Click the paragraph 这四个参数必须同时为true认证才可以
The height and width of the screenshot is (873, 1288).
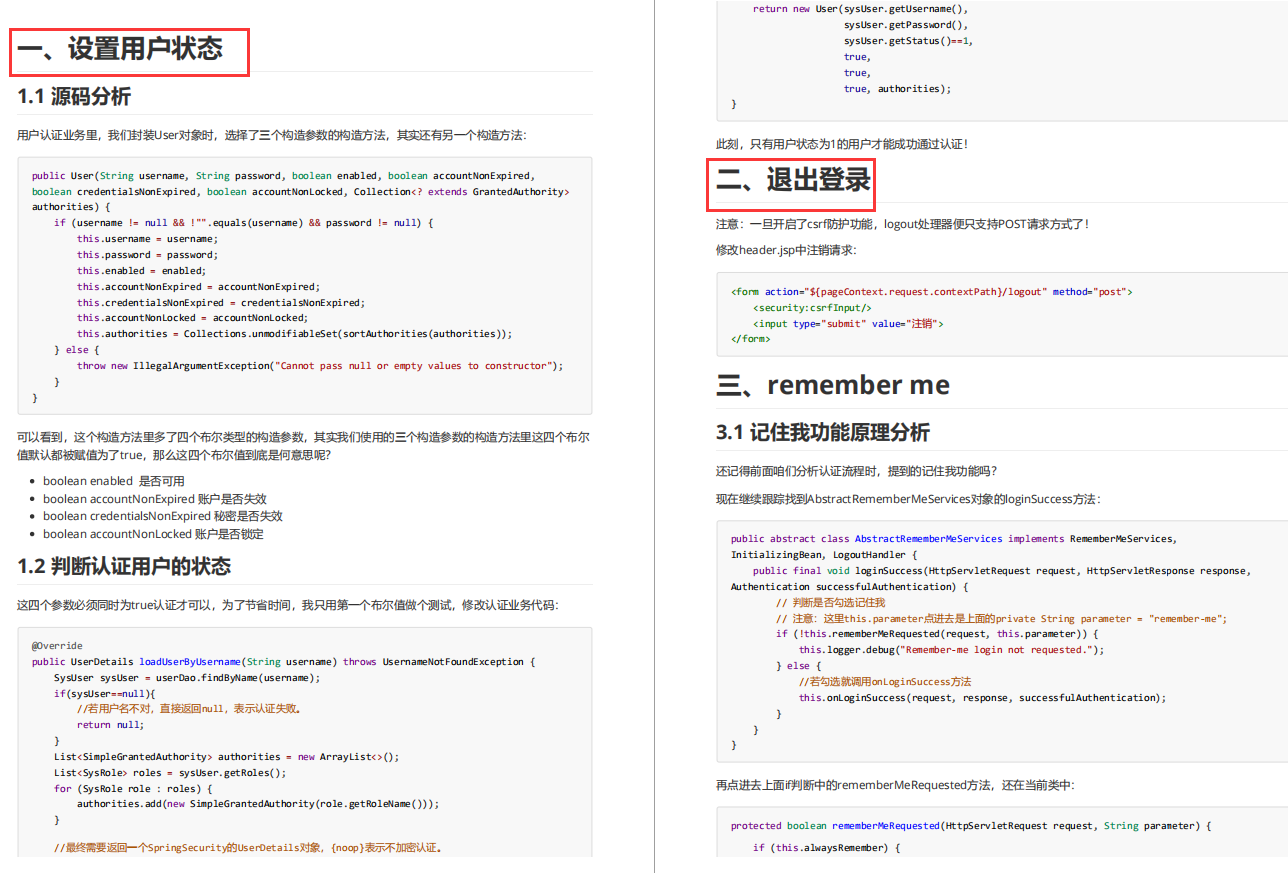[288, 605]
